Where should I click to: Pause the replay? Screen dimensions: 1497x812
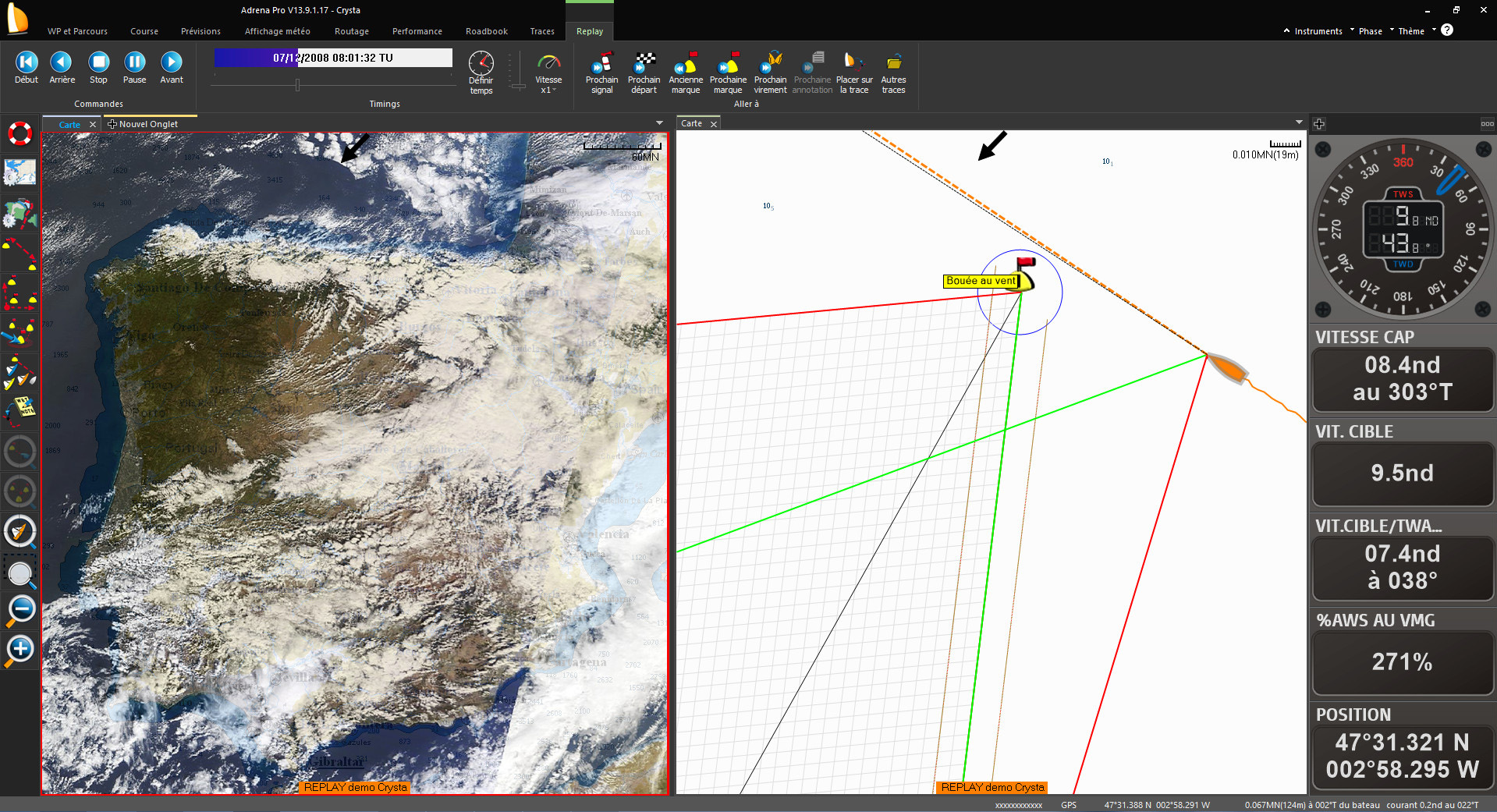134,68
